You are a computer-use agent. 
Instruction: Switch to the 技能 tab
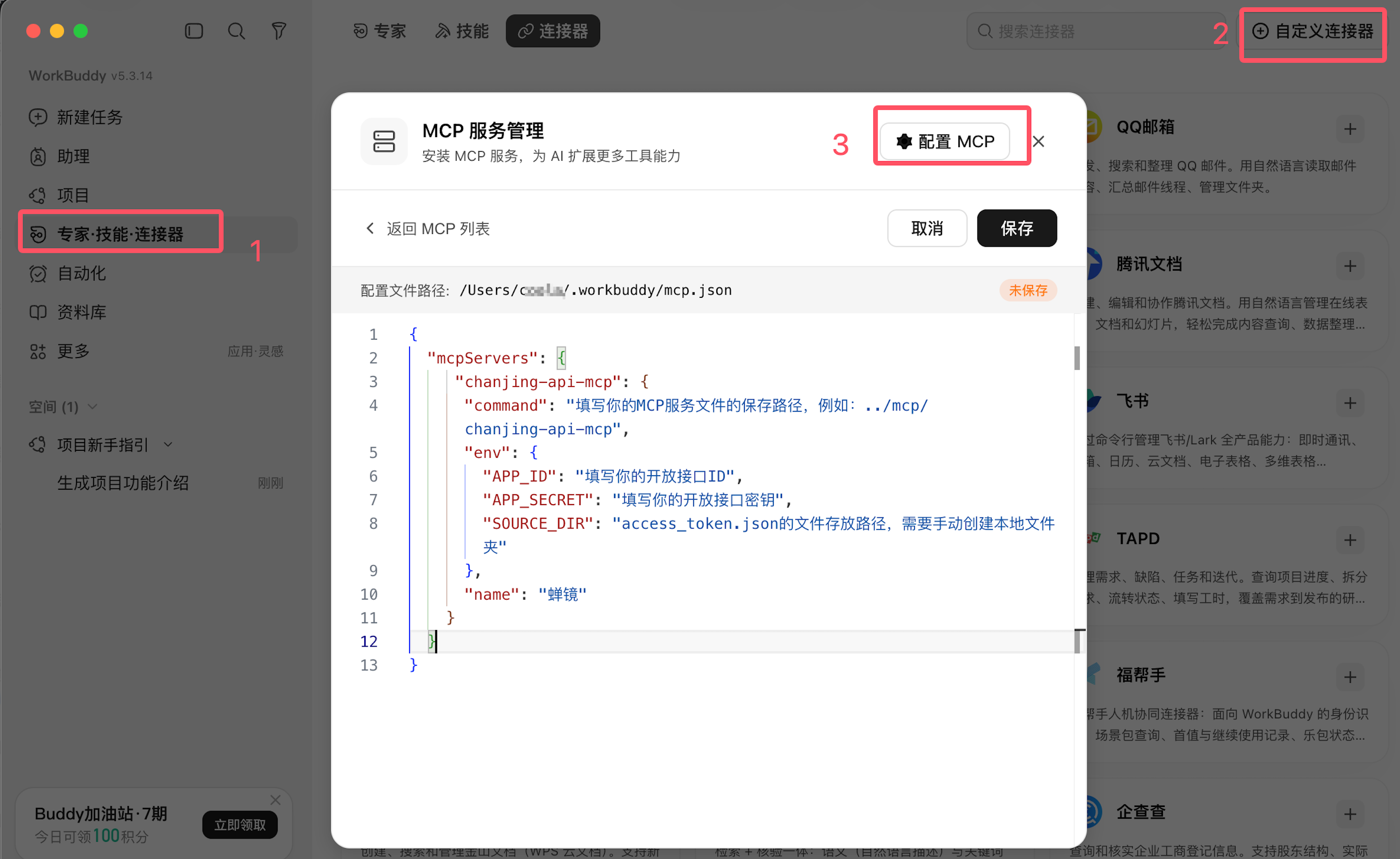462,31
